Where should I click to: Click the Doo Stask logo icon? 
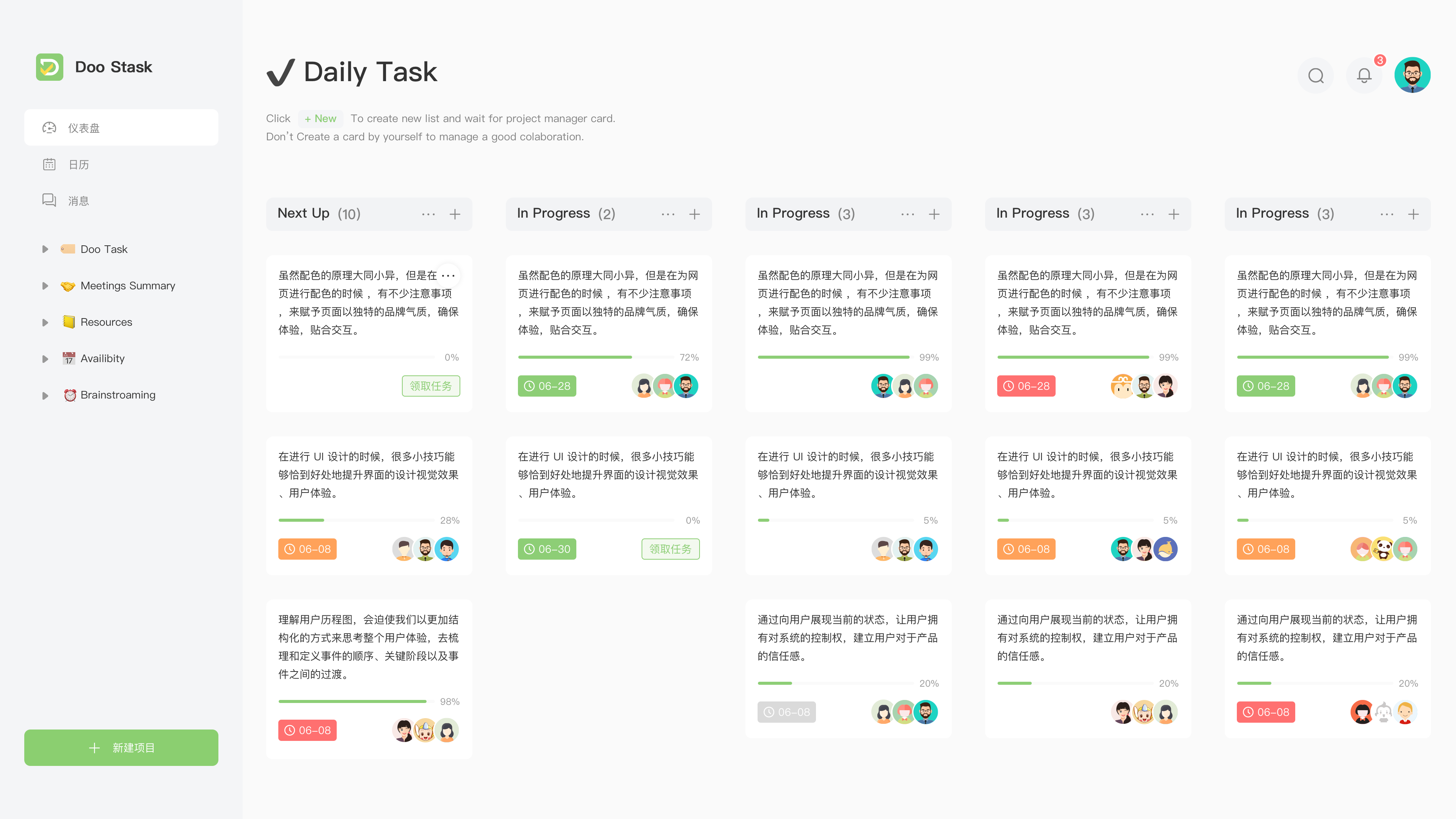[50, 67]
